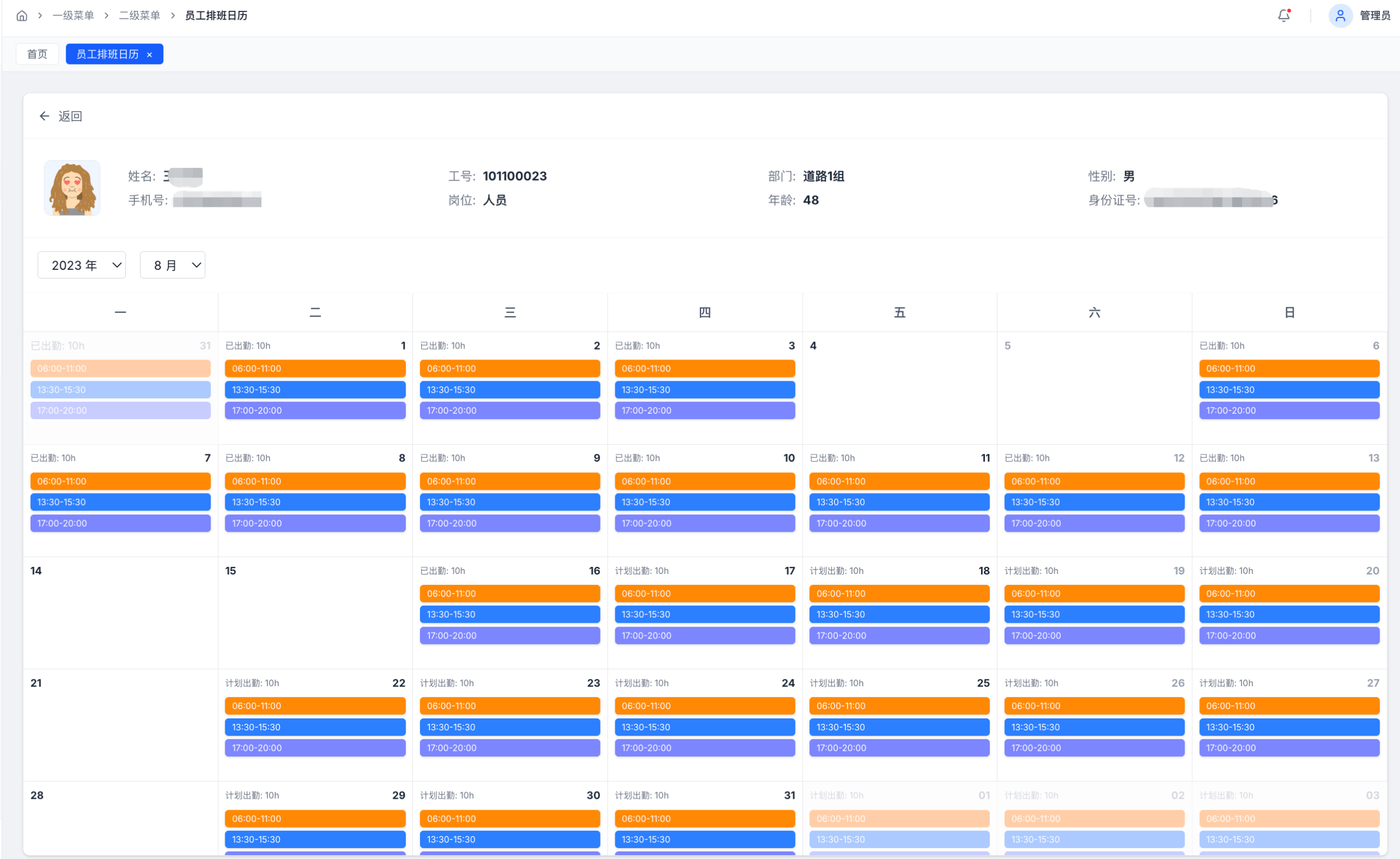1400x859 pixels.
Task: Expand the 8 月 month dropdown
Action: pyautogui.click(x=172, y=265)
